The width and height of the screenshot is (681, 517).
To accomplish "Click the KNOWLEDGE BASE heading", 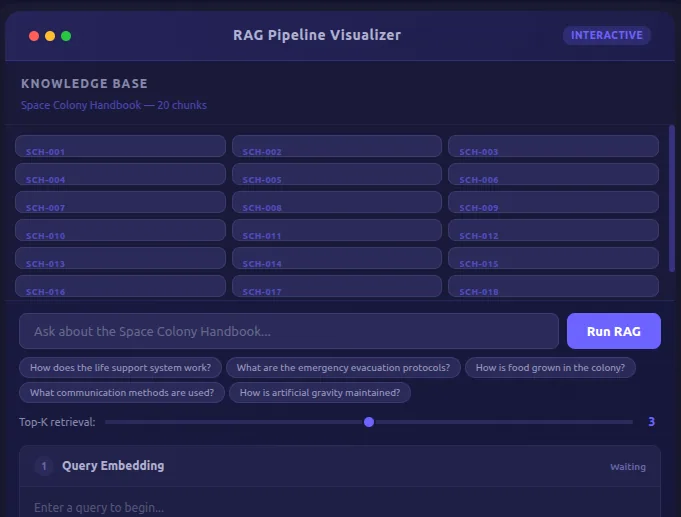I will tap(84, 83).
